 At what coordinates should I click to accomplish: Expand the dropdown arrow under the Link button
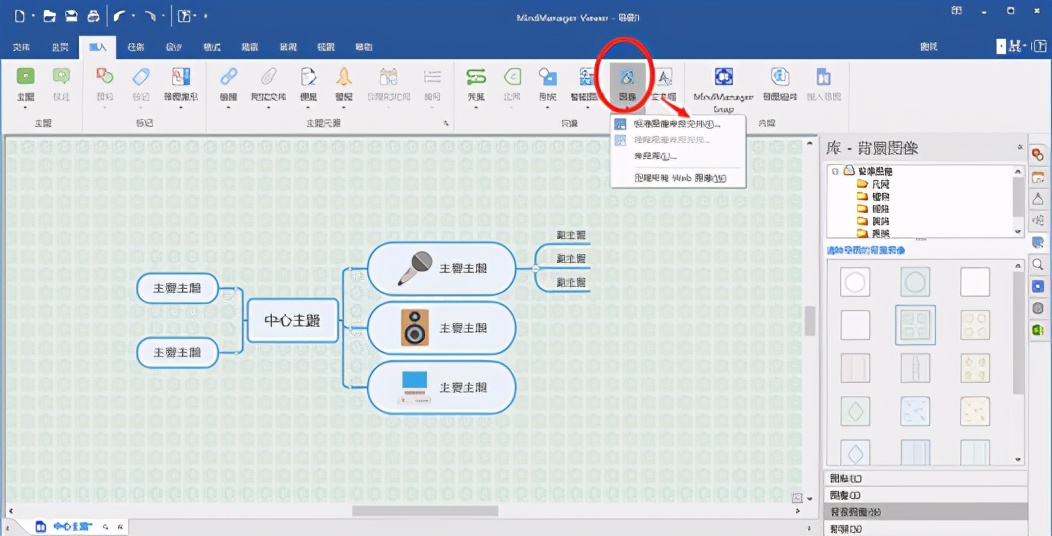[x=229, y=107]
